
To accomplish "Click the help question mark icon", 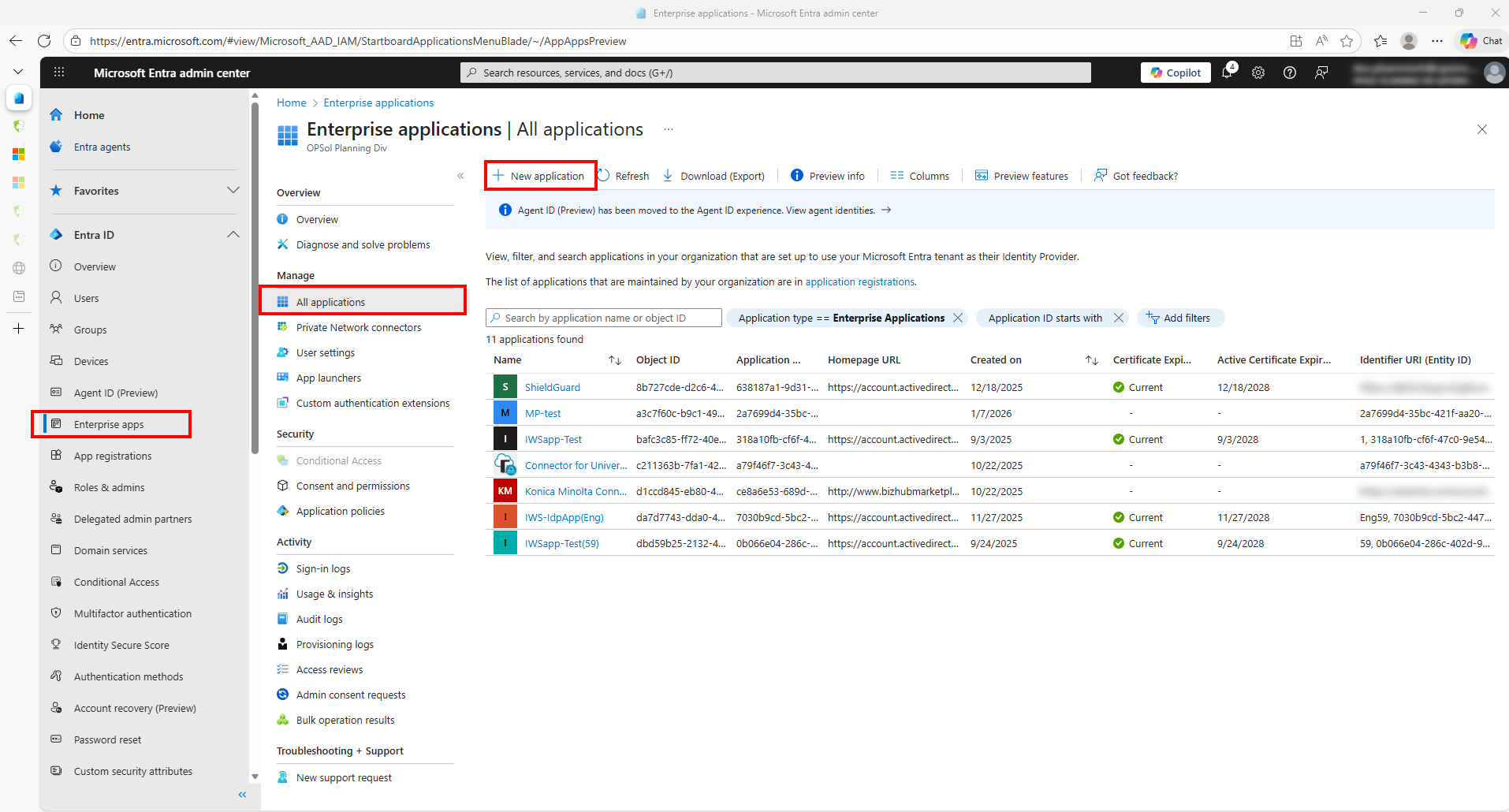I will pos(1290,73).
